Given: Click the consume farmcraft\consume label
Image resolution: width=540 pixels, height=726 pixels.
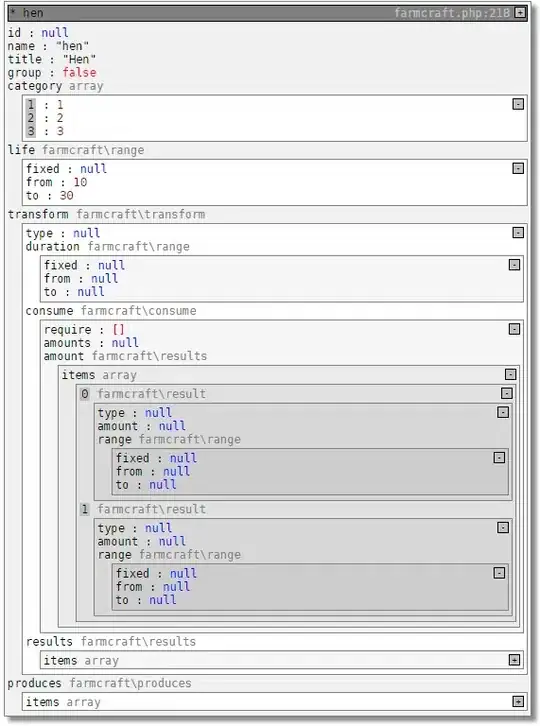Looking at the screenshot, I should (111, 311).
